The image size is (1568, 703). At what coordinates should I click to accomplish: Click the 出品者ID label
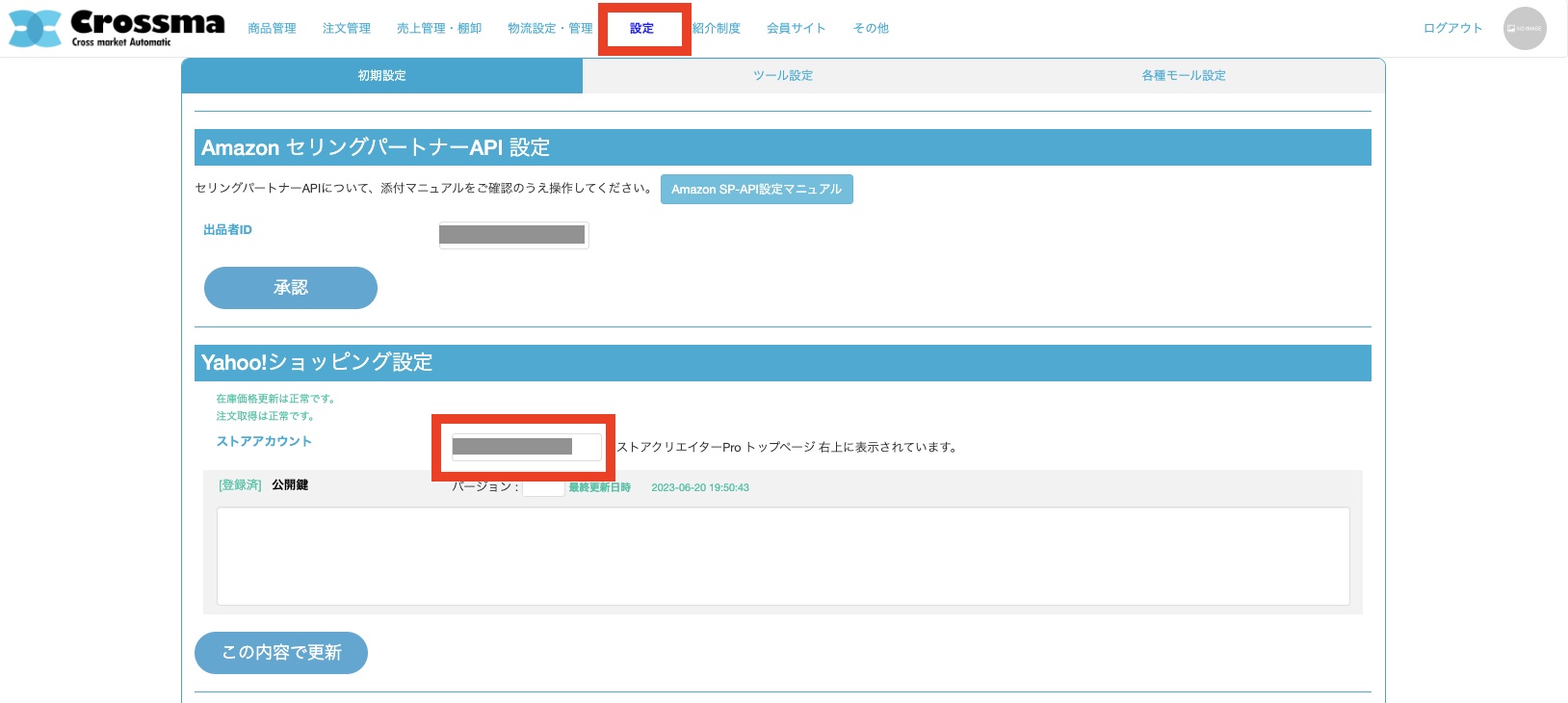click(x=227, y=229)
